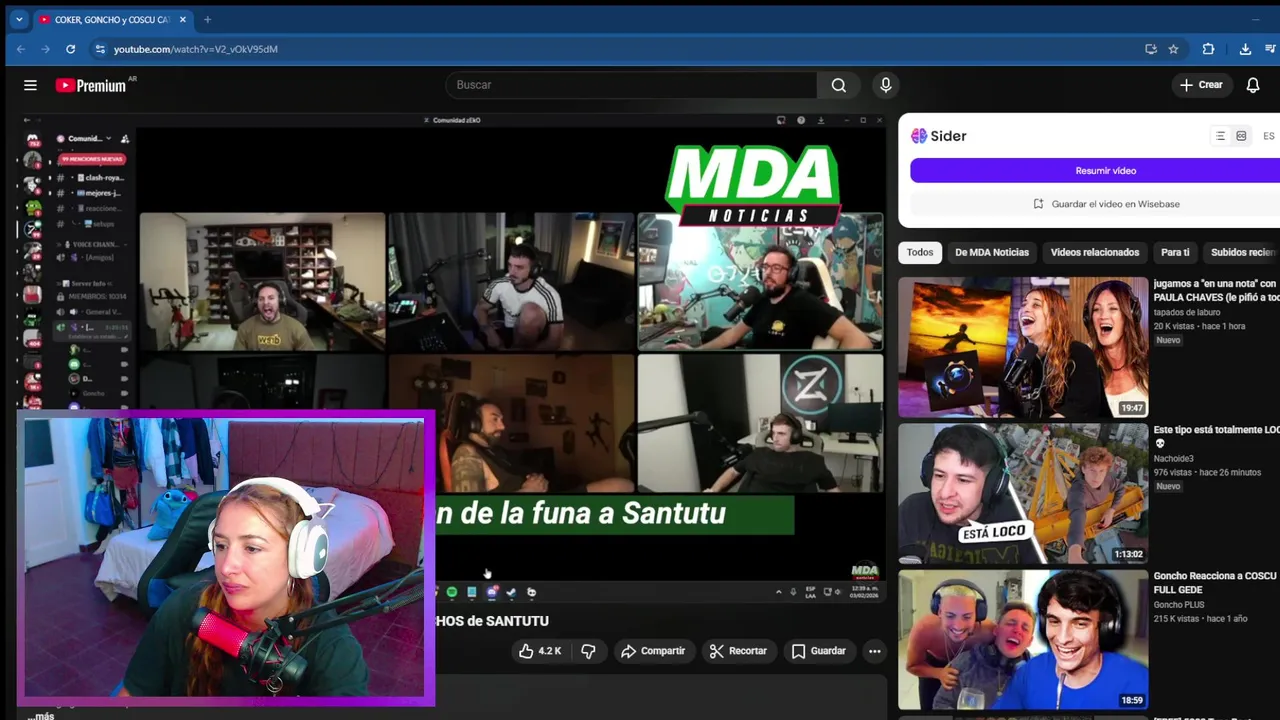Like the video with 4.2 K button
Image resolution: width=1280 pixels, height=720 pixels.
[540, 651]
